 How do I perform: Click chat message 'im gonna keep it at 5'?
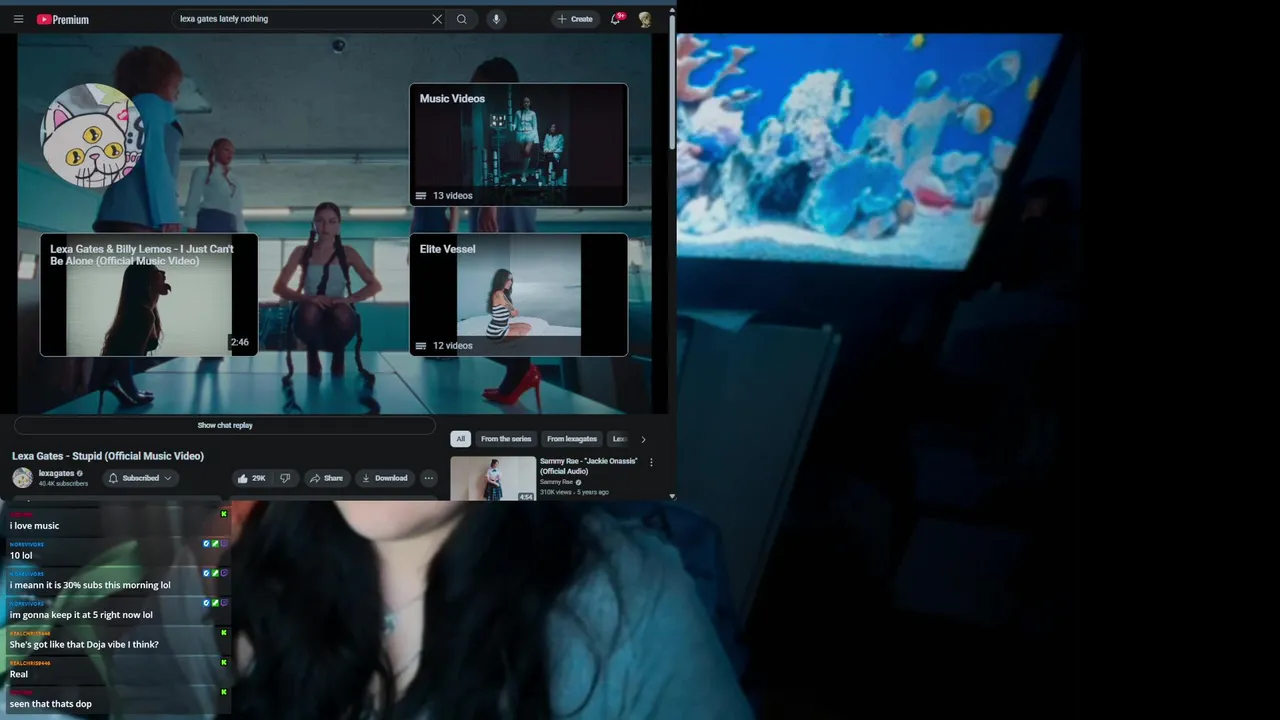pos(81,615)
